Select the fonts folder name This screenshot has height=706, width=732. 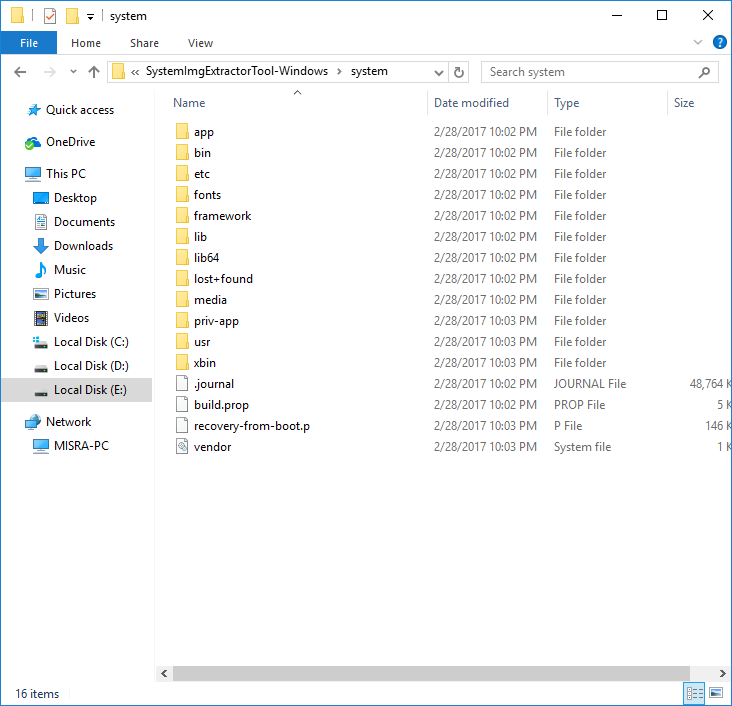(207, 195)
